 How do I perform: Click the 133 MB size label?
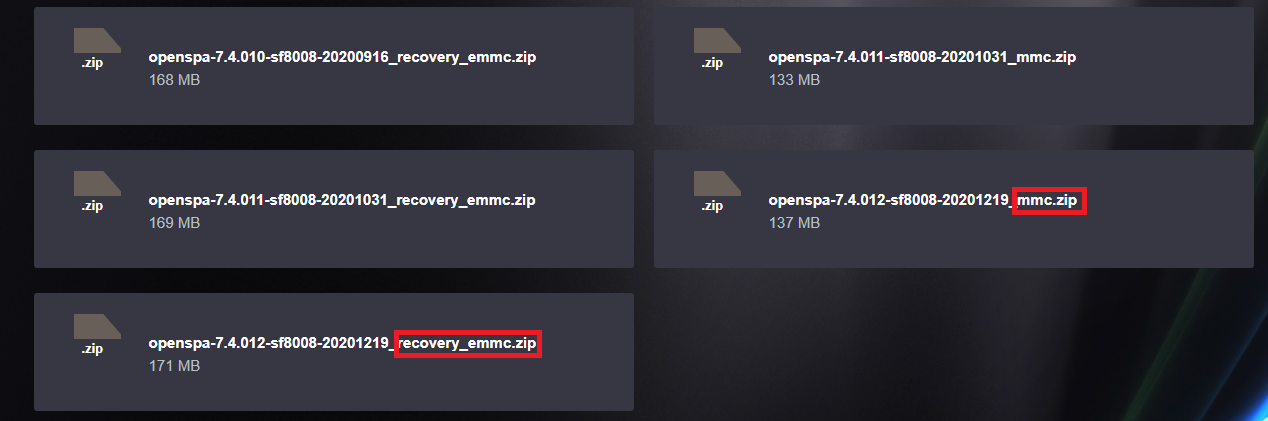pyautogui.click(x=794, y=79)
